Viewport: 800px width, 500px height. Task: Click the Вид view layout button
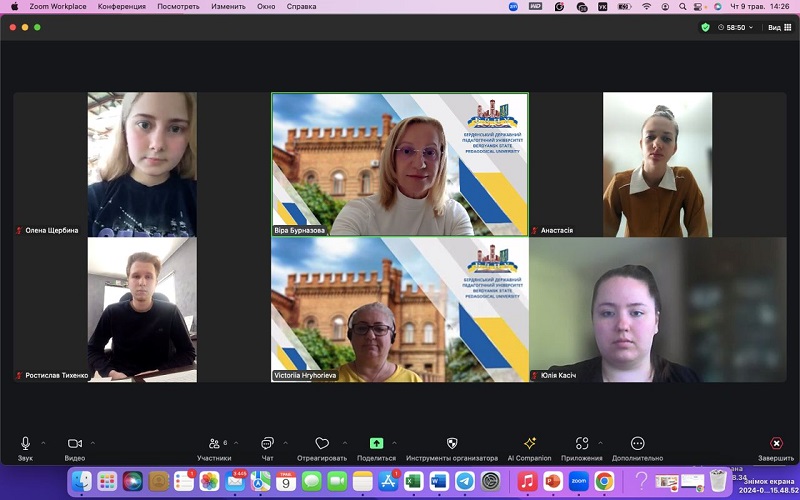tap(778, 28)
